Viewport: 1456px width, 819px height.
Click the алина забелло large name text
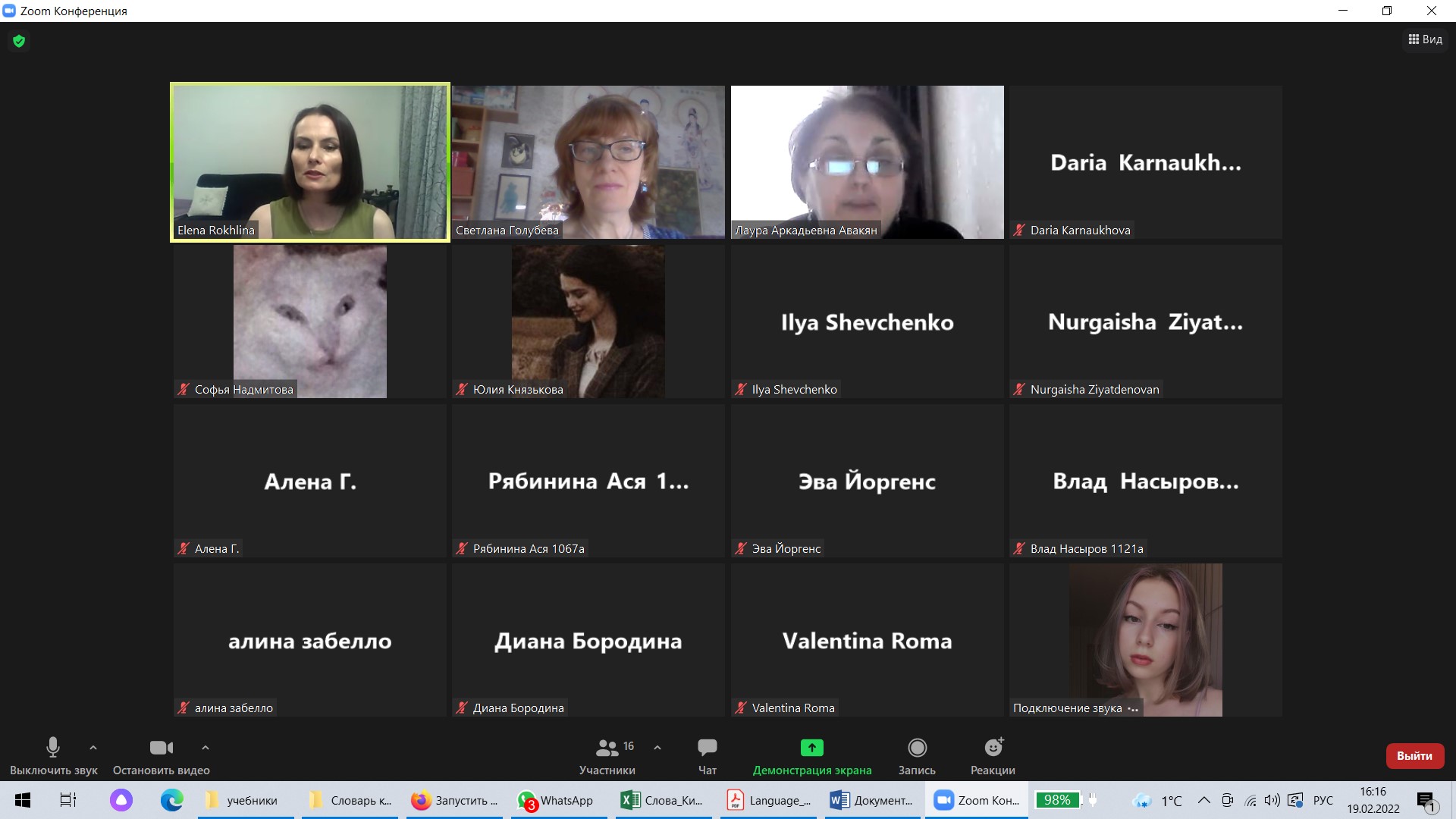click(x=310, y=642)
